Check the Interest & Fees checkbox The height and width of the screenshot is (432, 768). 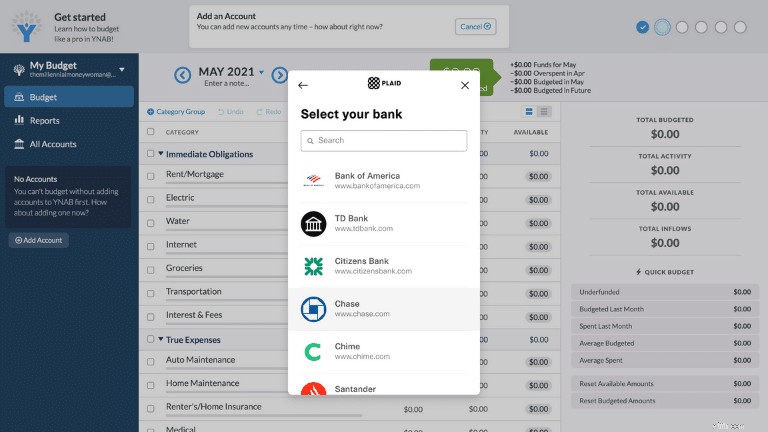[150, 317]
